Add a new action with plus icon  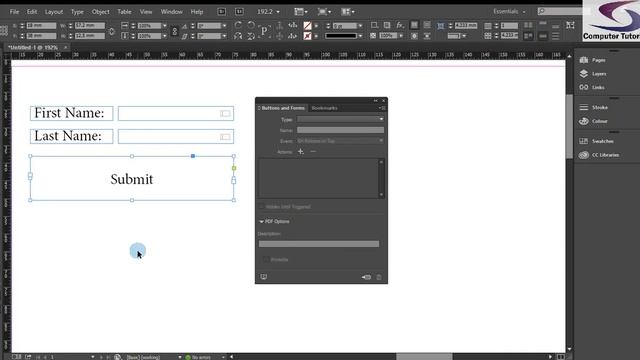coord(301,152)
